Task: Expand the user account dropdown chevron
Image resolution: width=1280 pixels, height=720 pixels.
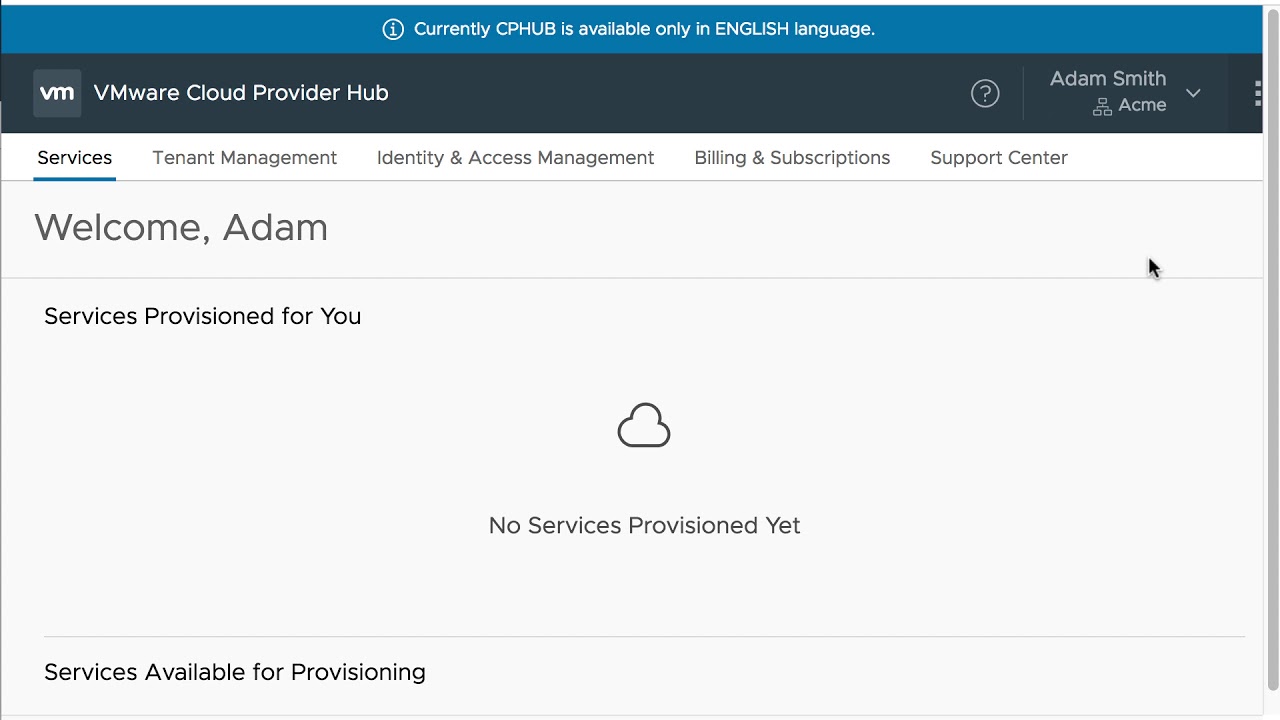Action: point(1193,93)
